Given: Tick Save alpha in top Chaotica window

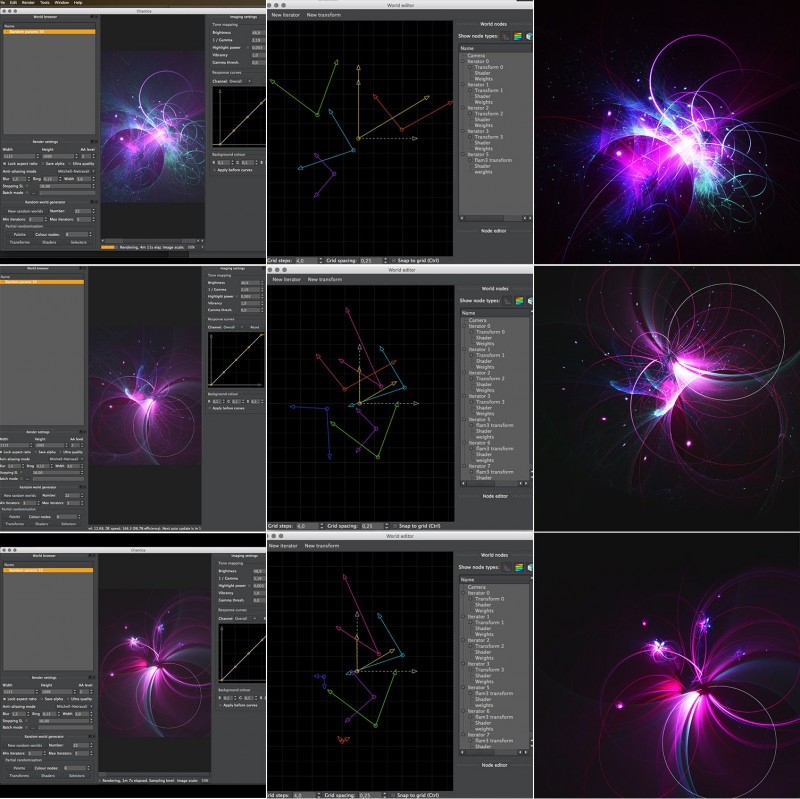Looking at the screenshot, I should [x=43, y=164].
